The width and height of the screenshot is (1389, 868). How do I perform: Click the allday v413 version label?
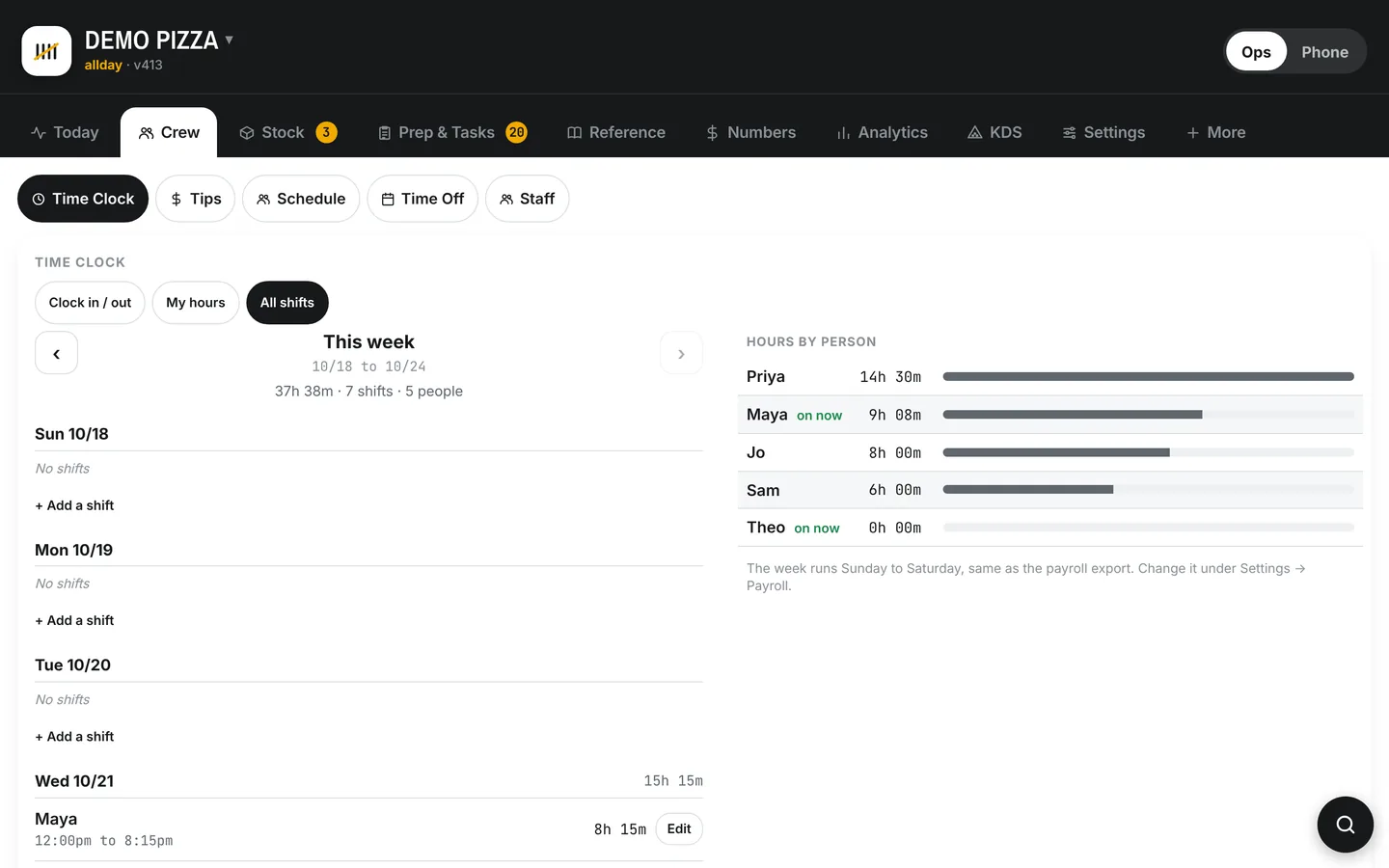tap(123, 65)
